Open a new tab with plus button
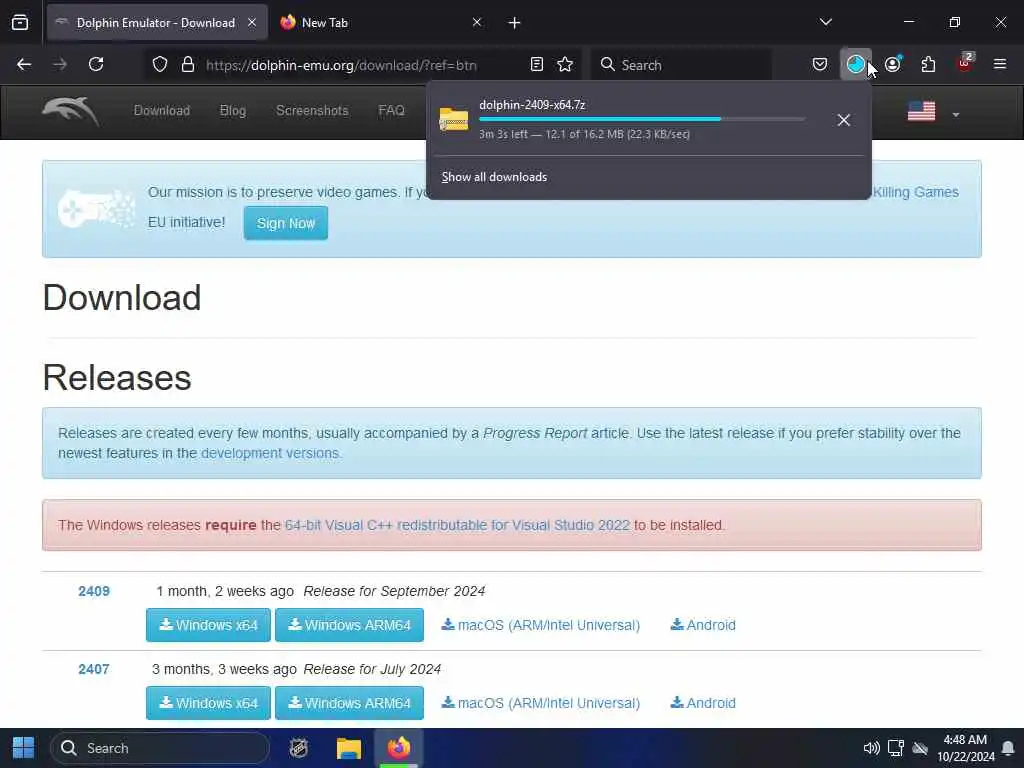The width and height of the screenshot is (1024, 768). tap(515, 23)
